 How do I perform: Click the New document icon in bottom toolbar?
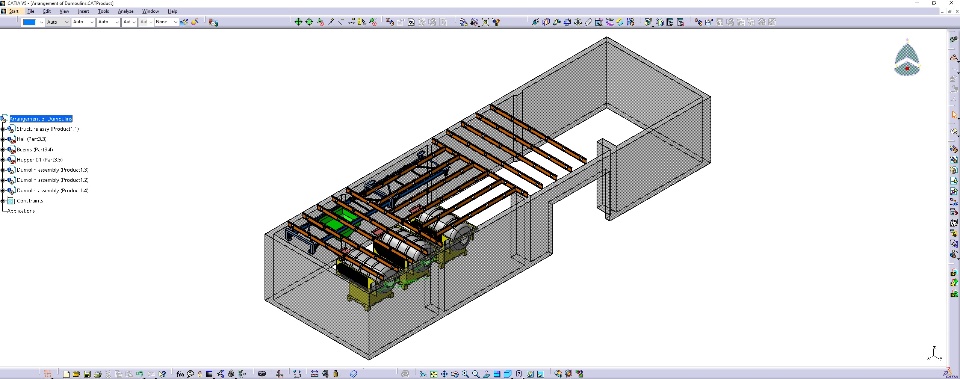pos(66,373)
